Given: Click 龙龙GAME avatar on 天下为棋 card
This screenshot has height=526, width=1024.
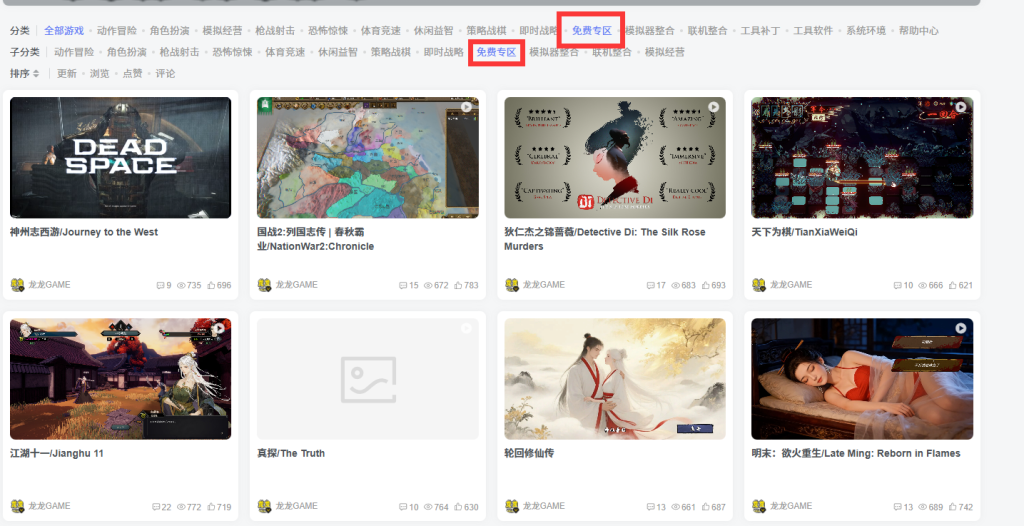Looking at the screenshot, I should pyautogui.click(x=759, y=285).
